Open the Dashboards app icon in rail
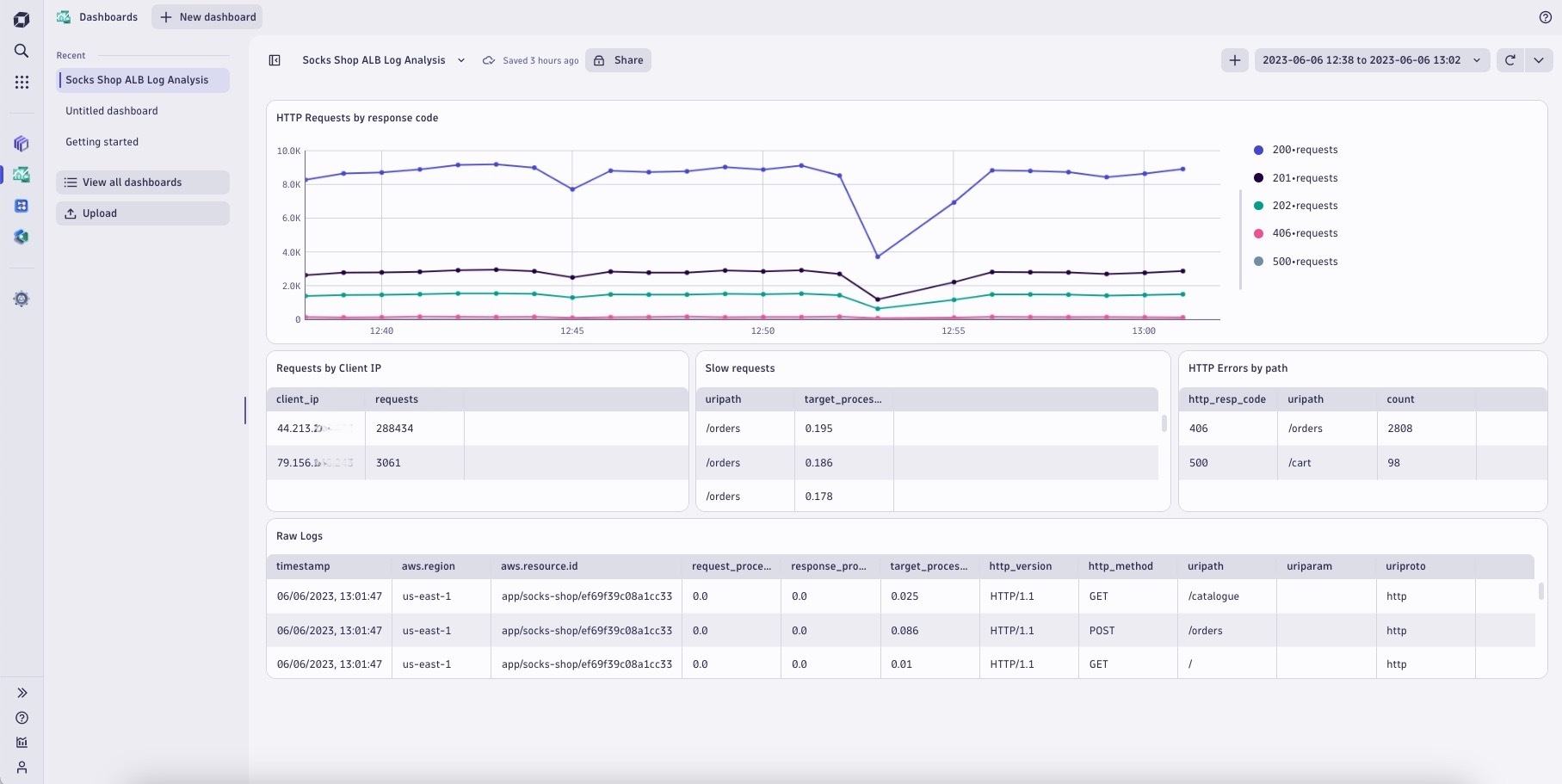Image resolution: width=1562 pixels, height=784 pixels. tap(22, 175)
